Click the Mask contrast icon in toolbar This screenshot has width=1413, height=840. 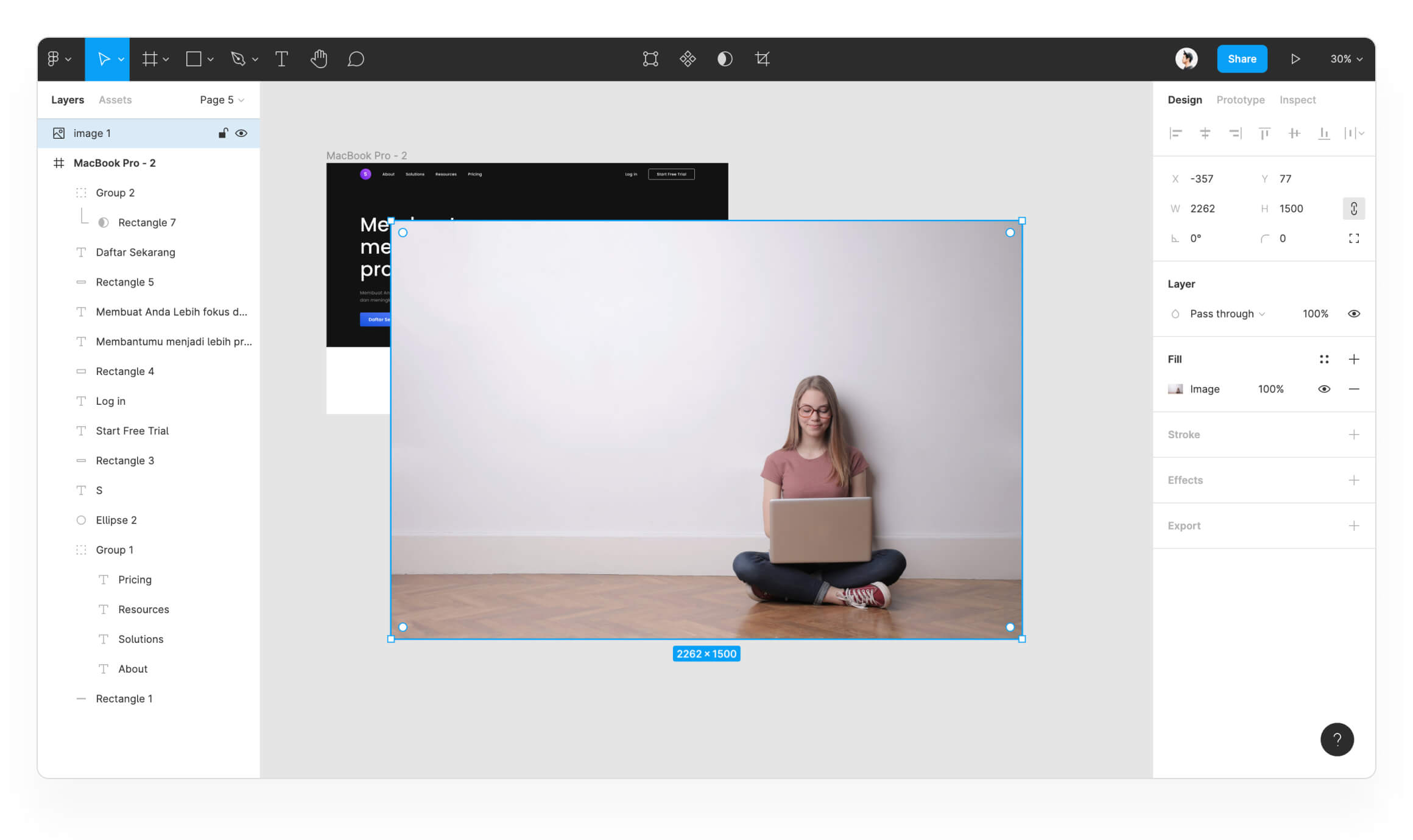pos(725,59)
